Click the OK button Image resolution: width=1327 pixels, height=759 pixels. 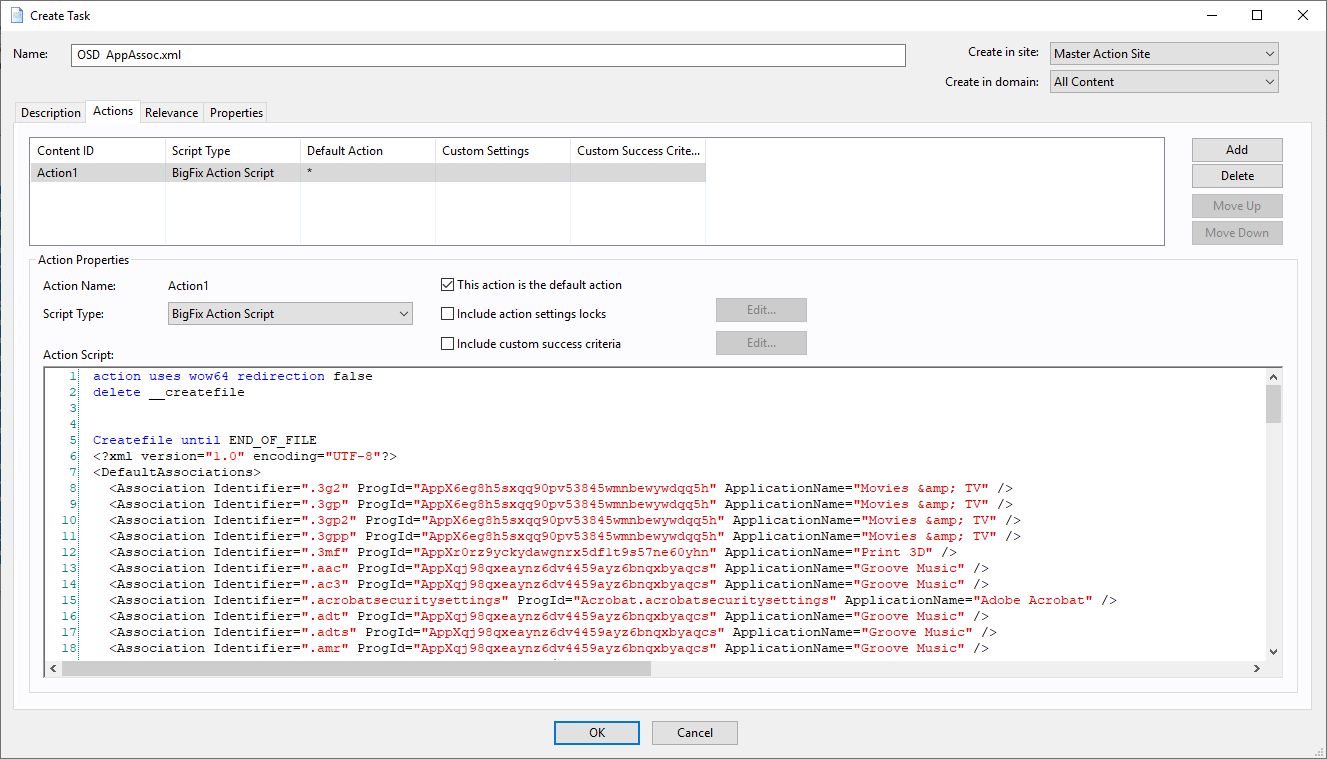597,733
